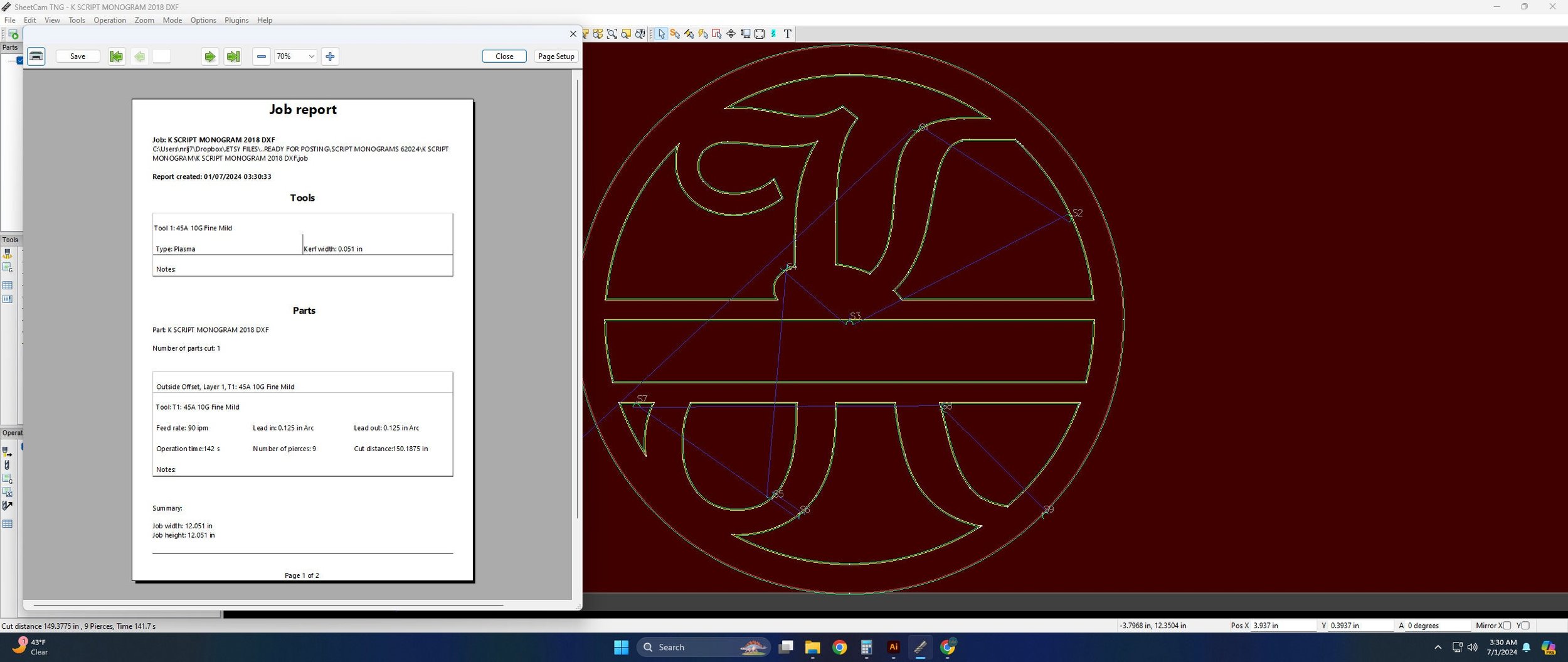Select the edit contours tool
This screenshot has height=662, width=1568.
pyautogui.click(x=717, y=34)
